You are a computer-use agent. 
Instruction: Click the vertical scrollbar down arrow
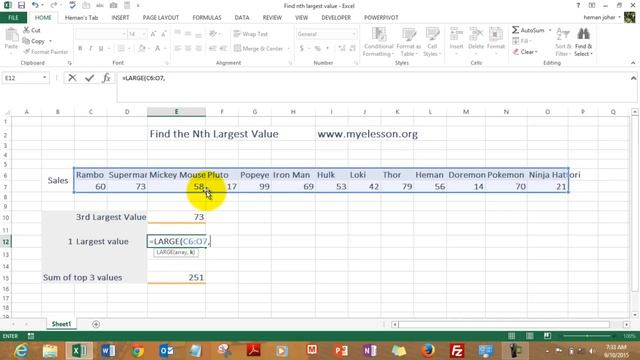coord(635,315)
